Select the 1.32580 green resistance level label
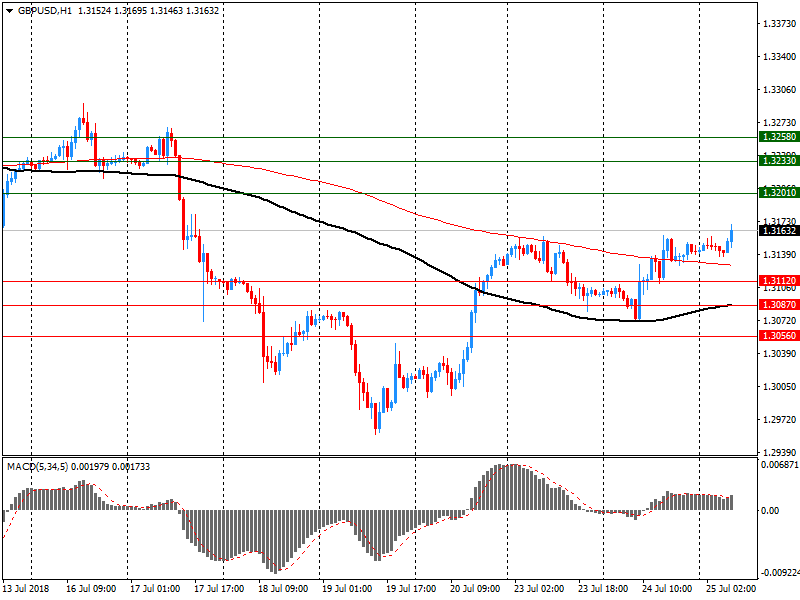800x600 pixels. tap(779, 137)
